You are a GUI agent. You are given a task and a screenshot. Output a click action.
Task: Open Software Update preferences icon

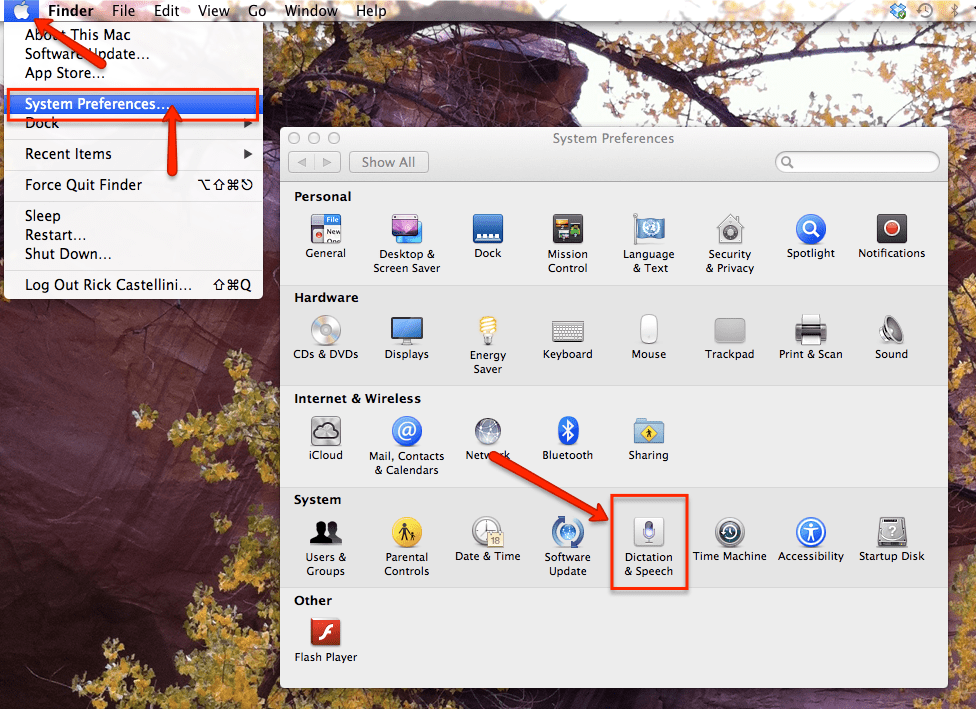(568, 547)
